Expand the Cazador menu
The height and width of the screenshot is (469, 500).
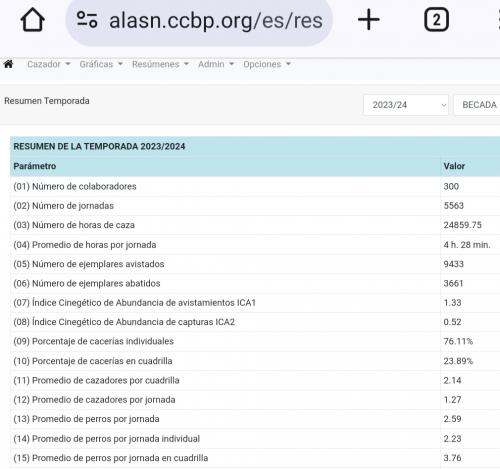click(x=49, y=64)
